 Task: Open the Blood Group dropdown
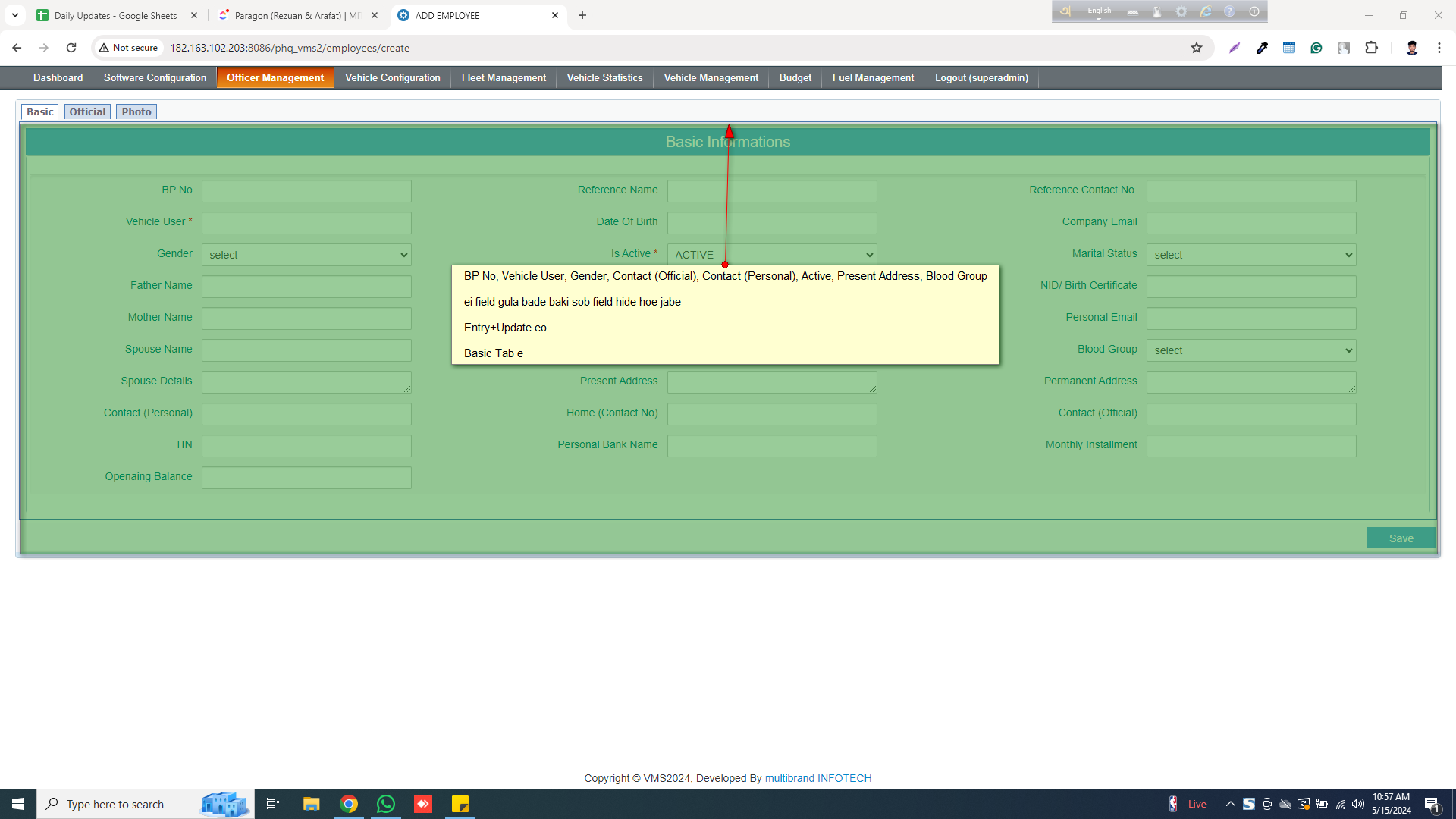(1251, 350)
